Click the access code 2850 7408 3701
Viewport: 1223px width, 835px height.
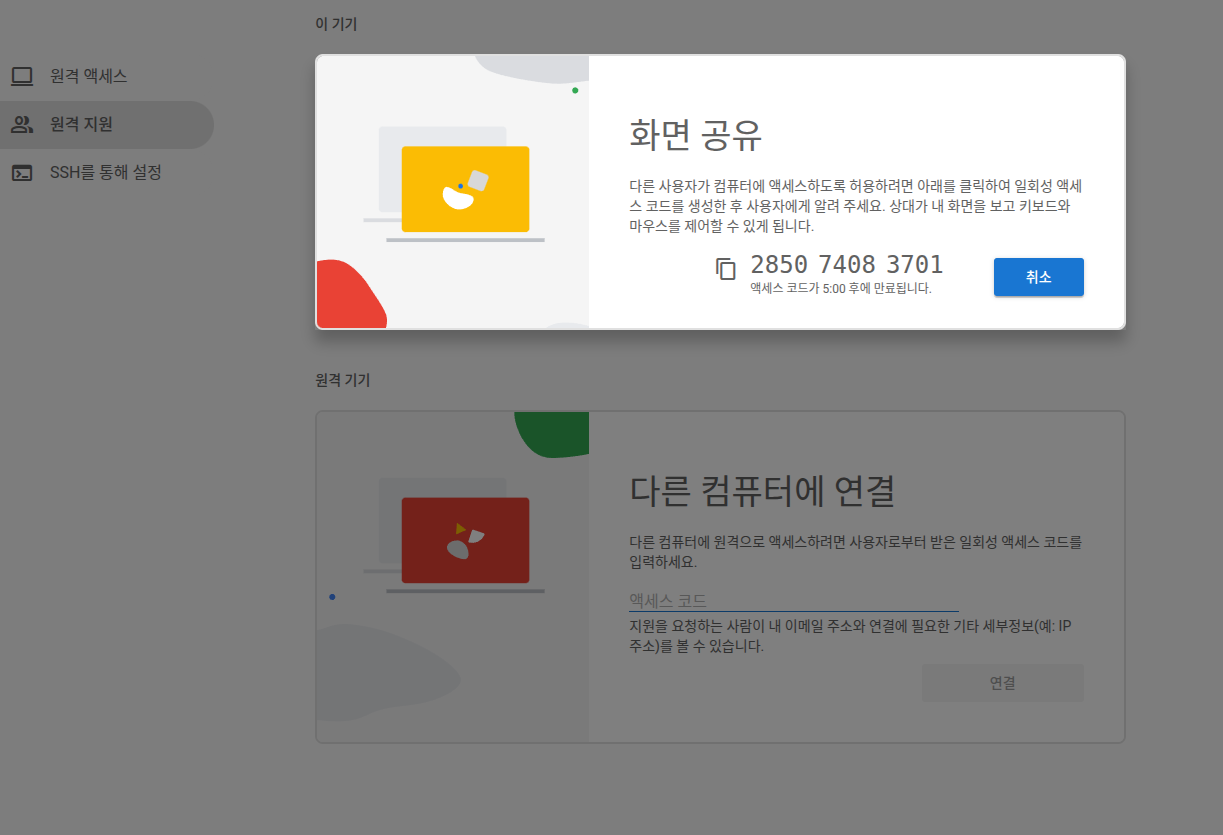(x=846, y=265)
